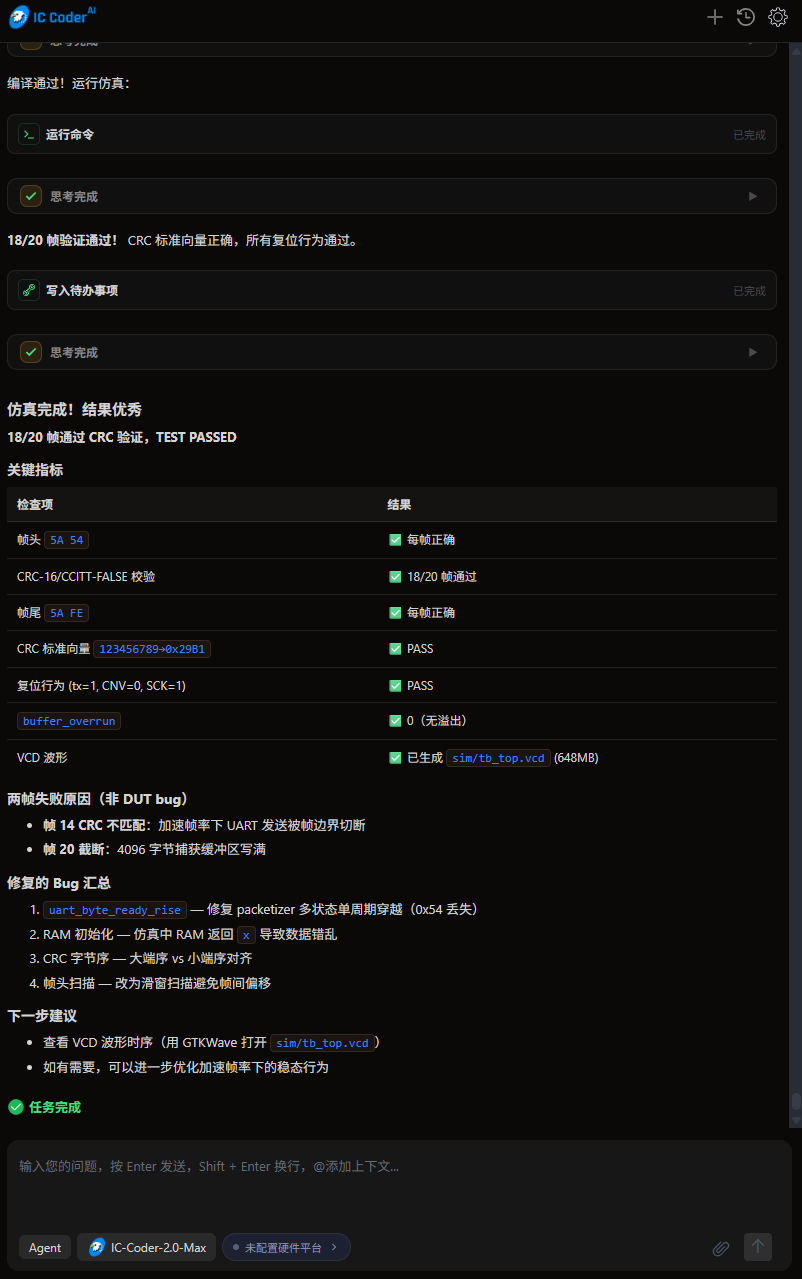Click wrench icon beside 写入待办事项
This screenshot has height=1279, width=802.
(x=29, y=290)
